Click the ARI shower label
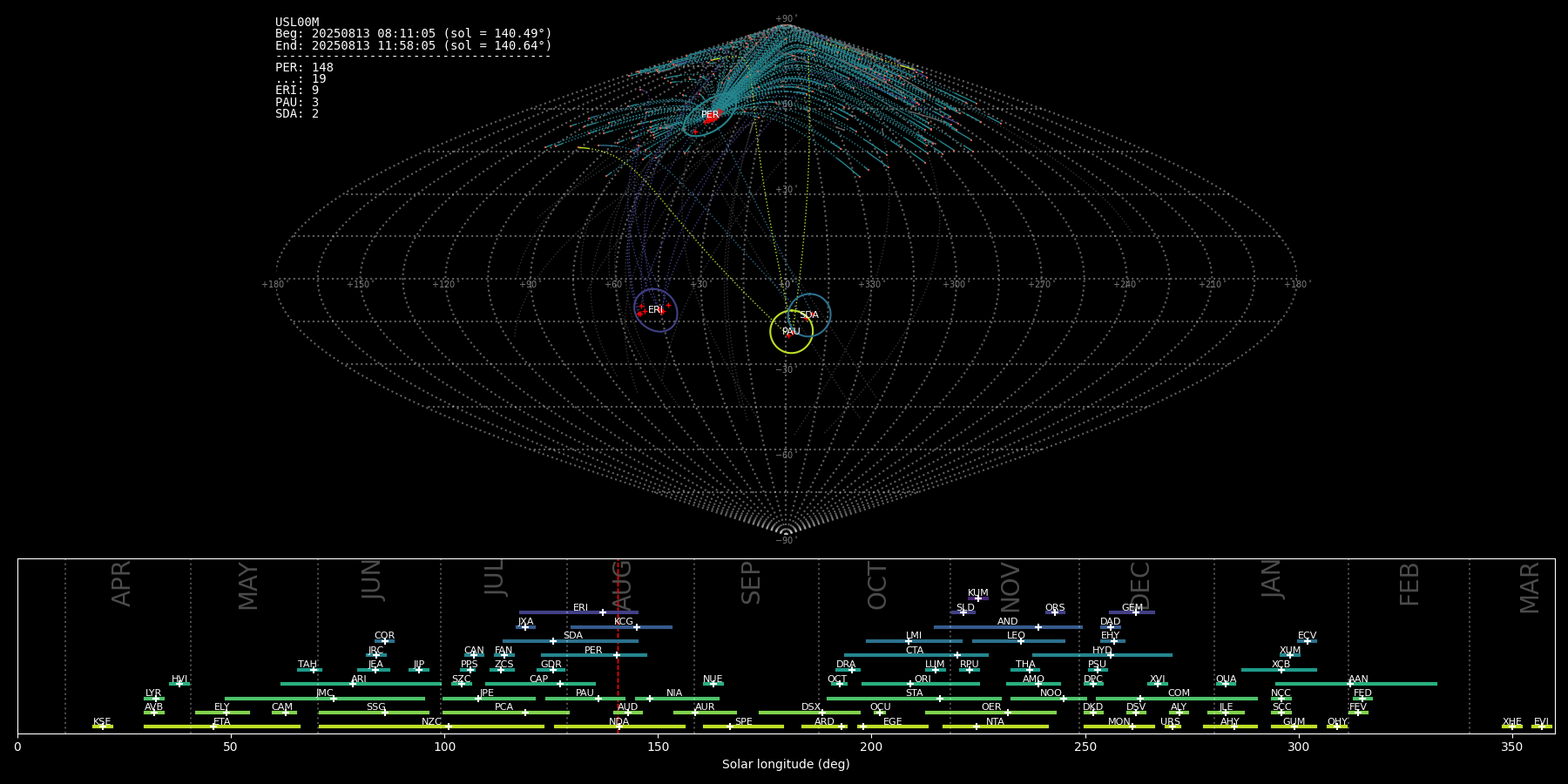This screenshot has width=1568, height=784. [359, 679]
